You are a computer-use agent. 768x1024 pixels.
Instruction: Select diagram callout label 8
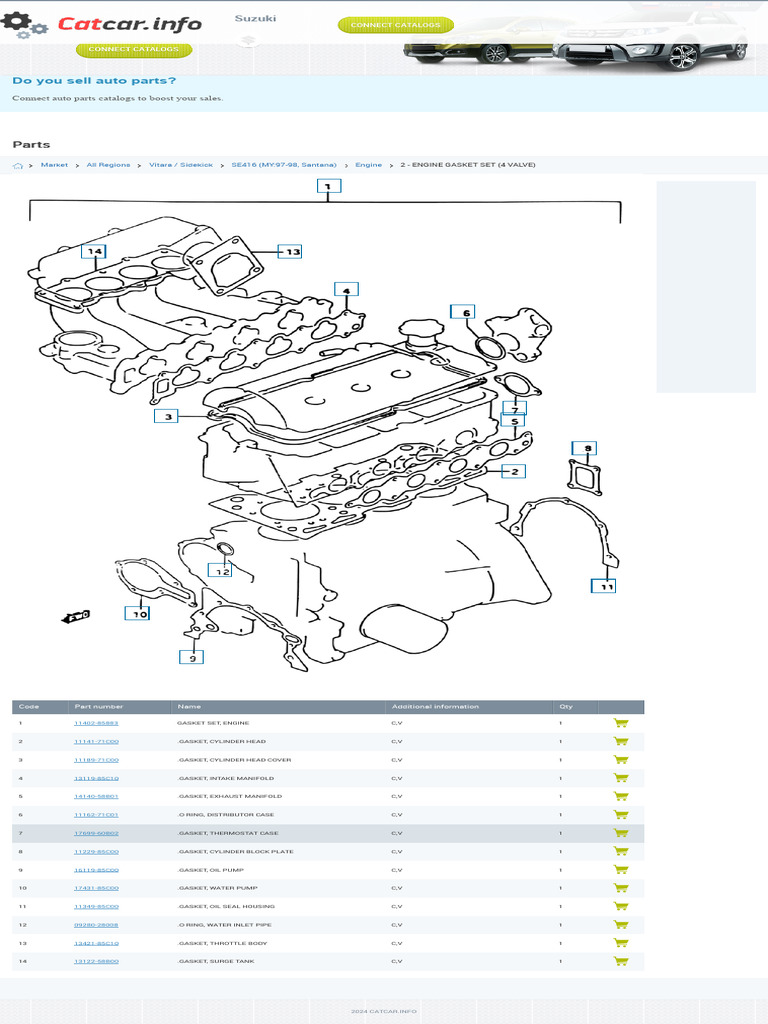point(584,448)
